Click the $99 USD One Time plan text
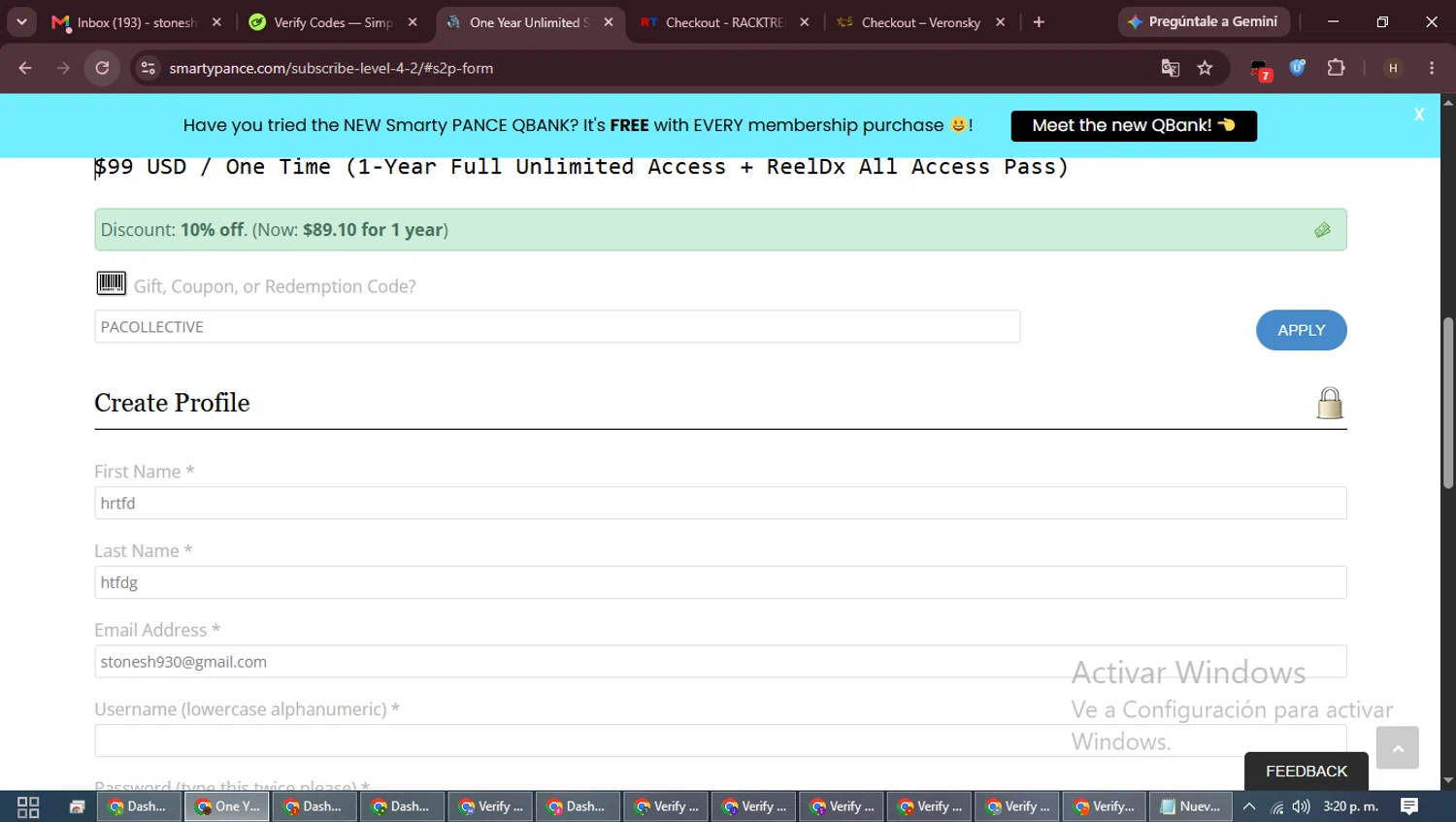Screen dimensions: 1456x822 (x=581, y=167)
